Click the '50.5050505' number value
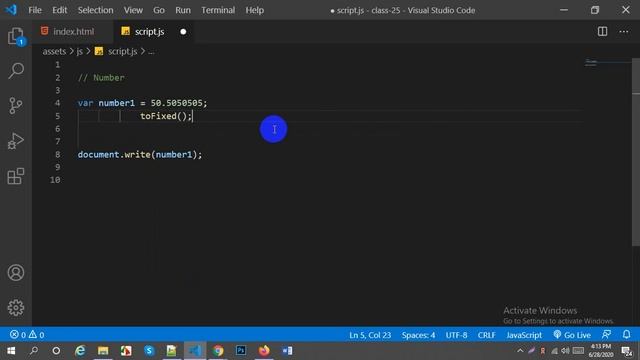The image size is (640, 360). coord(176,103)
